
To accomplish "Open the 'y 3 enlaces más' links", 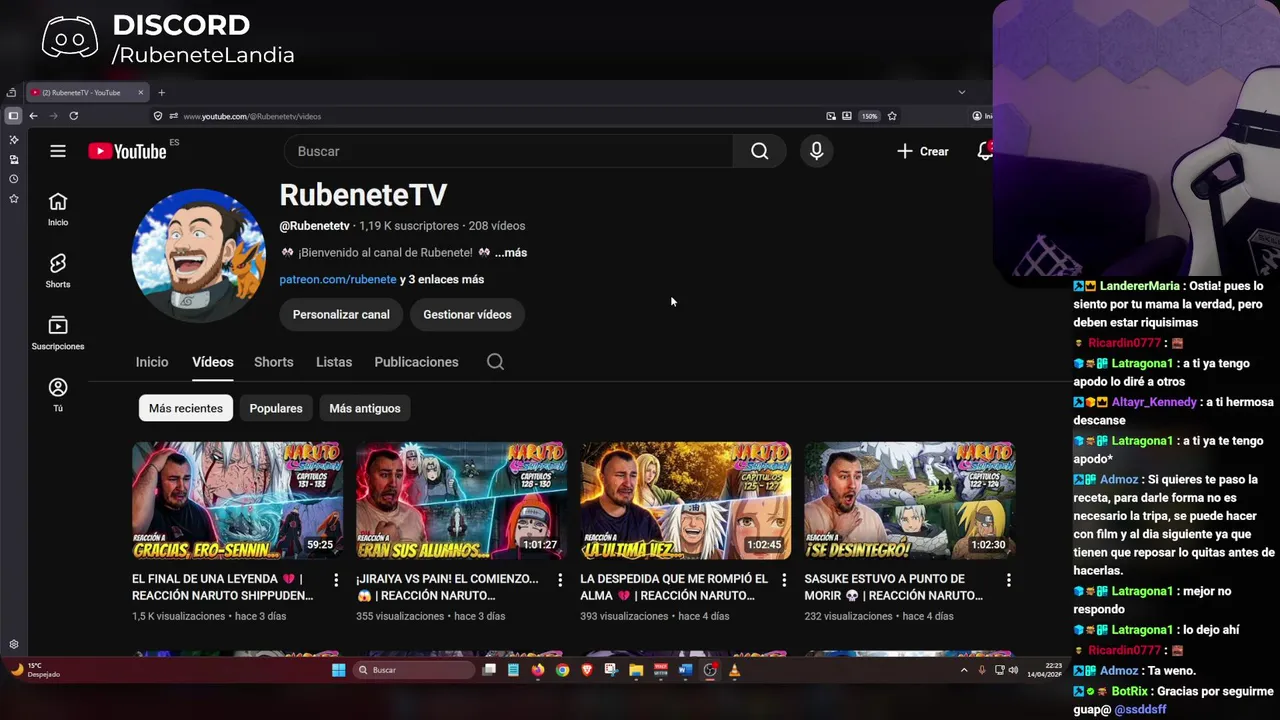I will click(442, 280).
